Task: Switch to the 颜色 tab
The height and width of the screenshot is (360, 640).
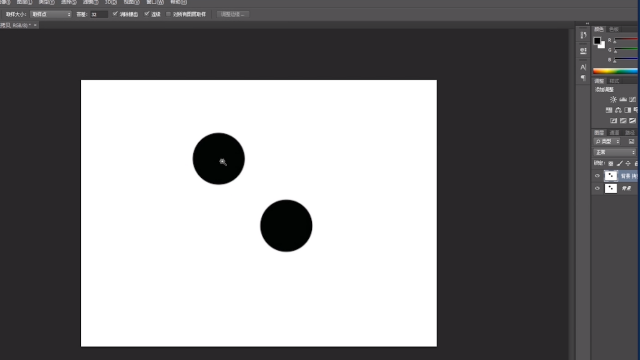Action: click(599, 29)
